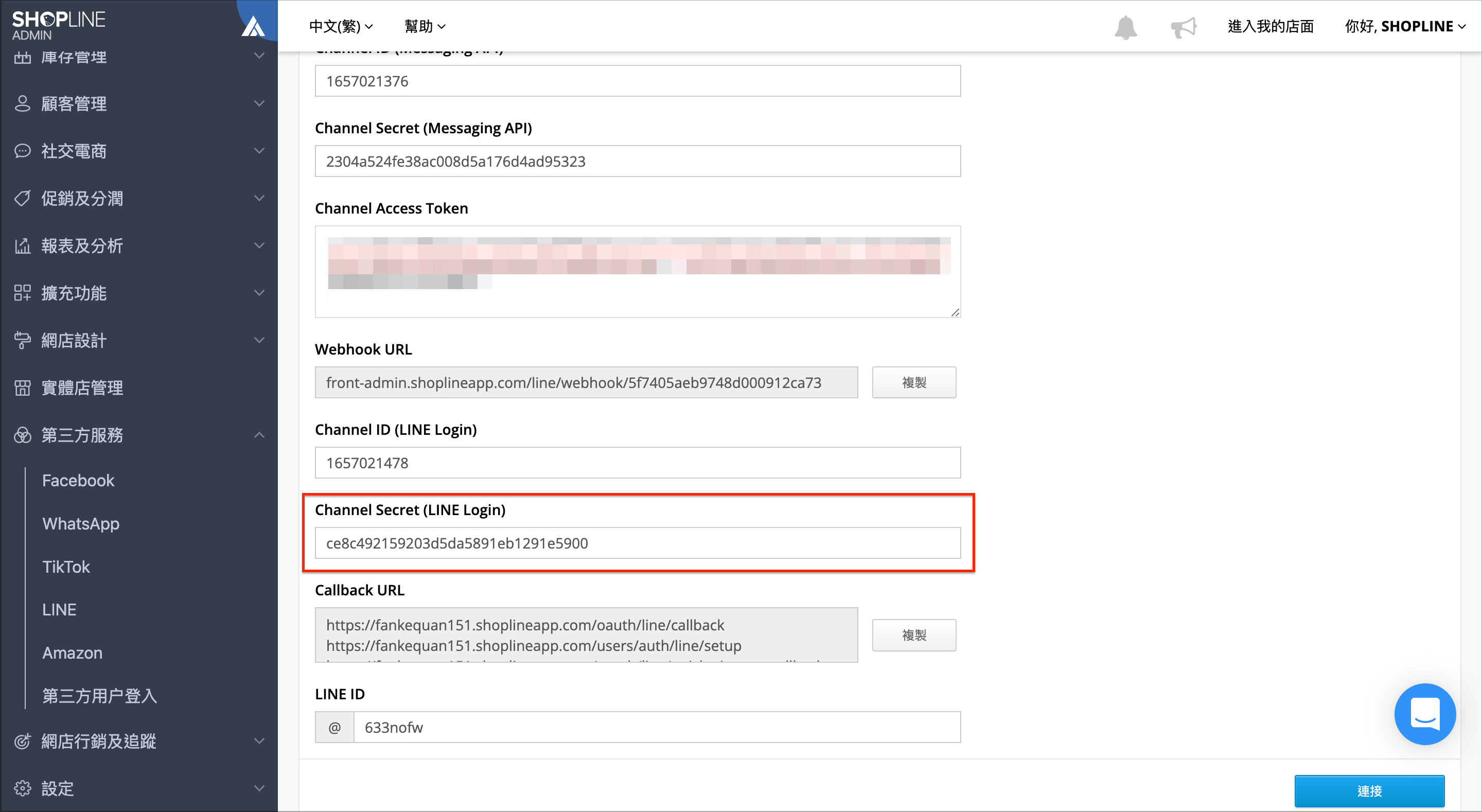Copy the Callback URL with 複製
This screenshot has width=1482, height=812.
[x=914, y=636]
